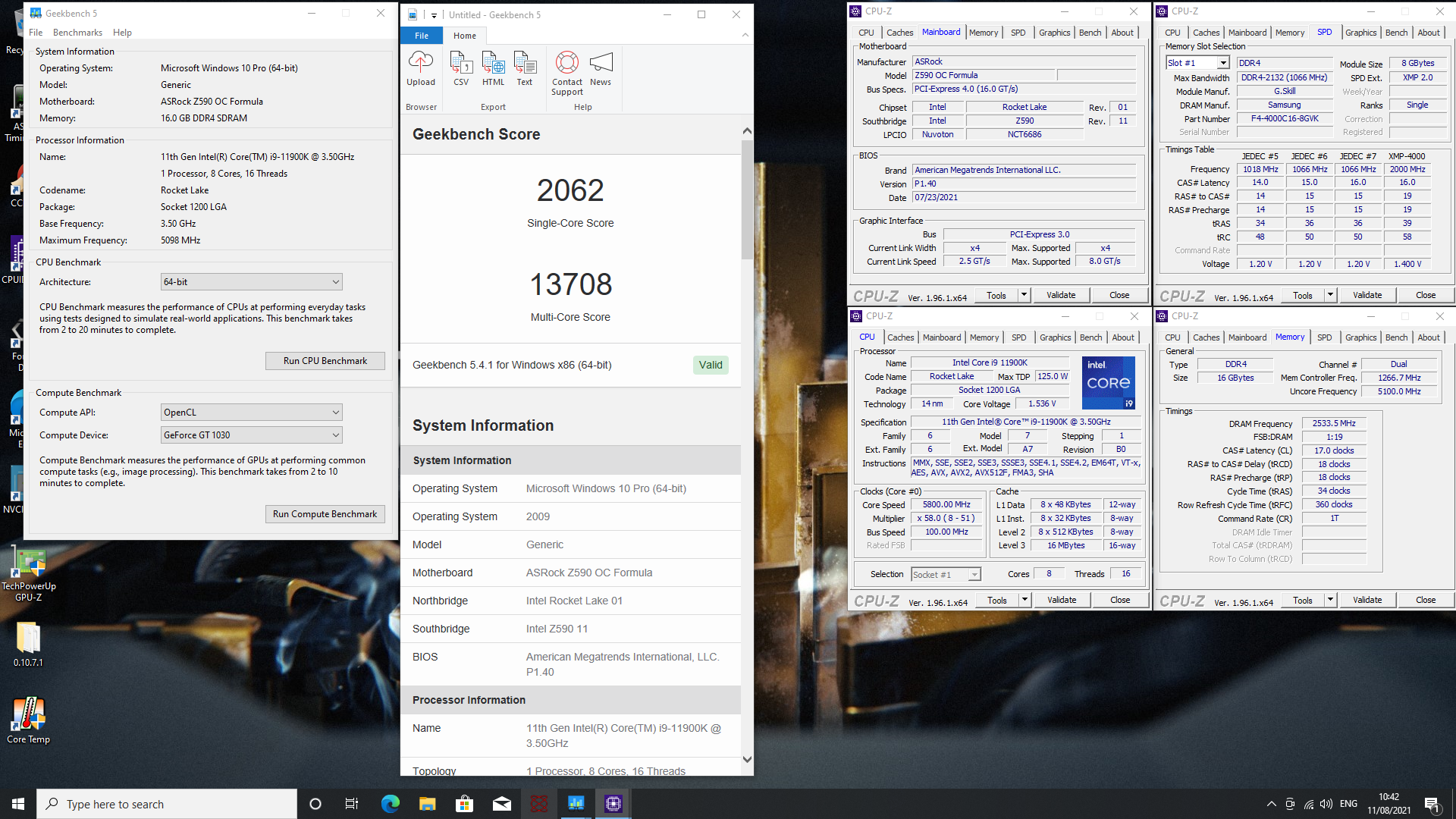Screen dimensions: 1456x819
Task: Open the File tab in Geekbench results window
Action: 422,36
